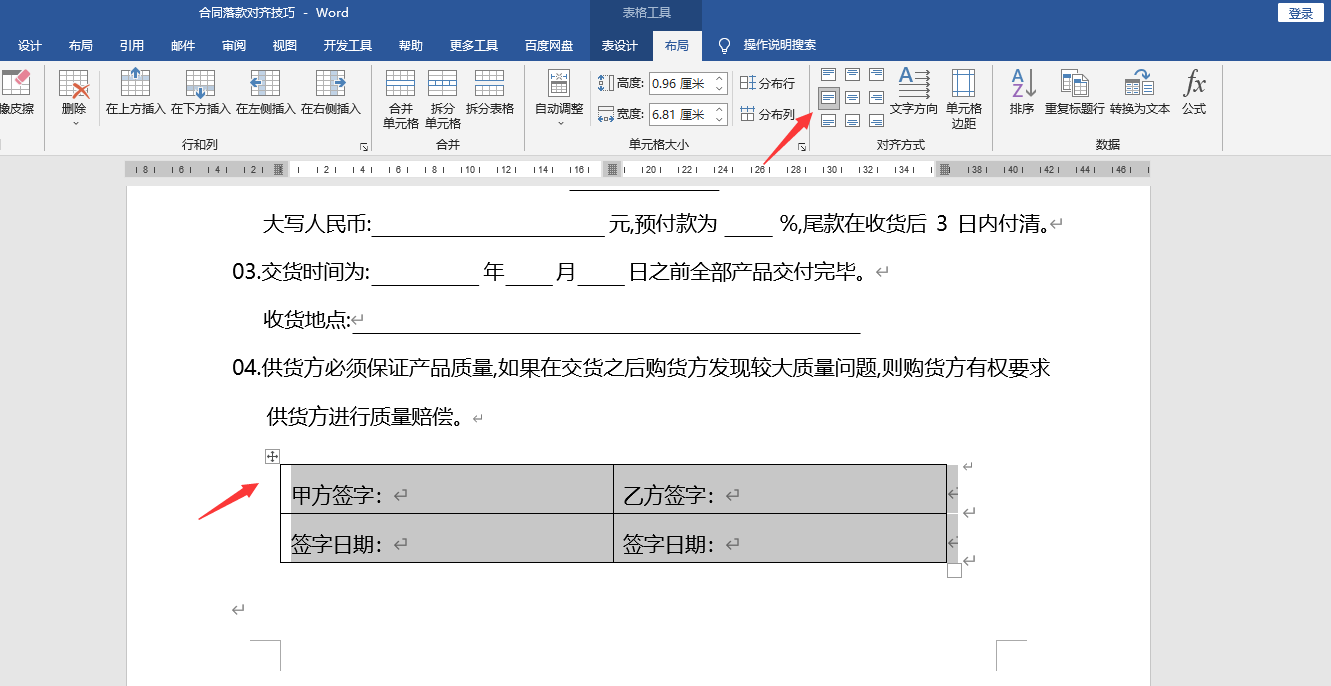Open the 更多工具 tab
Screen dimensions: 1331x686
coord(474,46)
